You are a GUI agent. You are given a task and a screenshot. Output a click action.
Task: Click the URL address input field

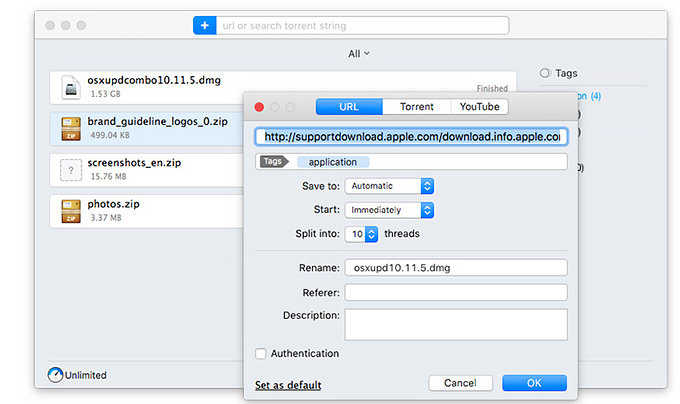(x=411, y=137)
